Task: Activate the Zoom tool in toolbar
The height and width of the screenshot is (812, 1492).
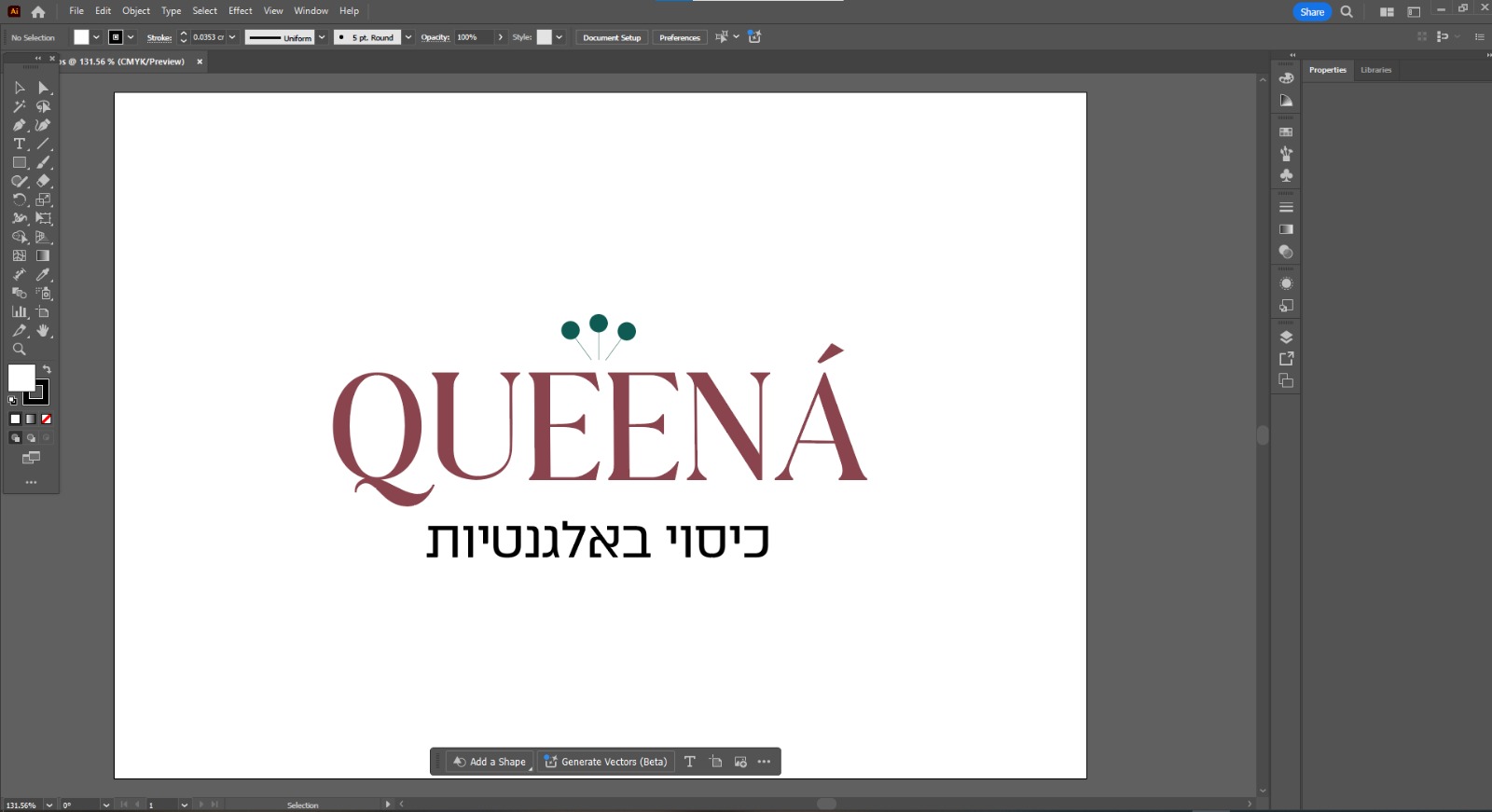Action: [19, 350]
